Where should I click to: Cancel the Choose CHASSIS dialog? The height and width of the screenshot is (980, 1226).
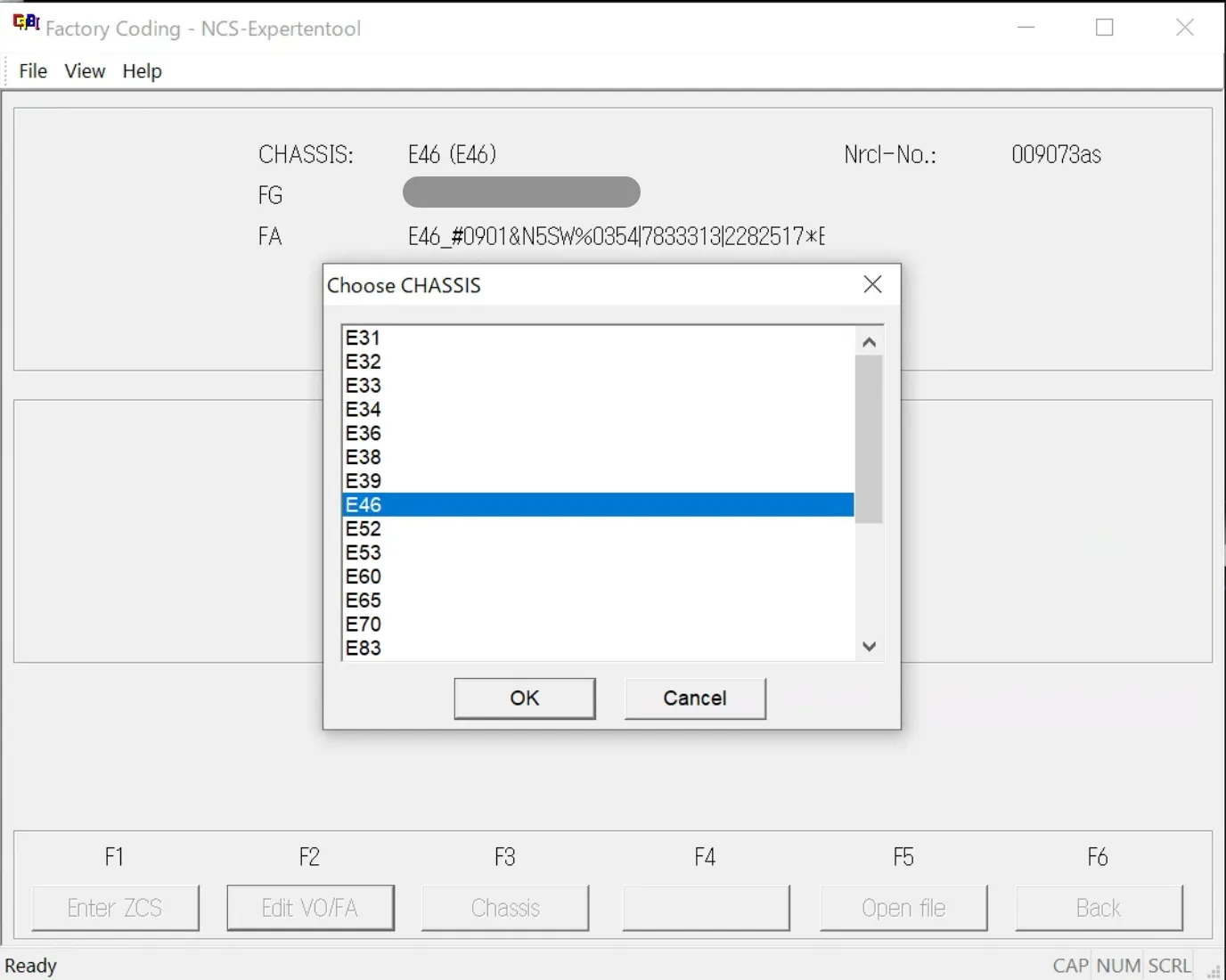pyautogui.click(x=695, y=698)
